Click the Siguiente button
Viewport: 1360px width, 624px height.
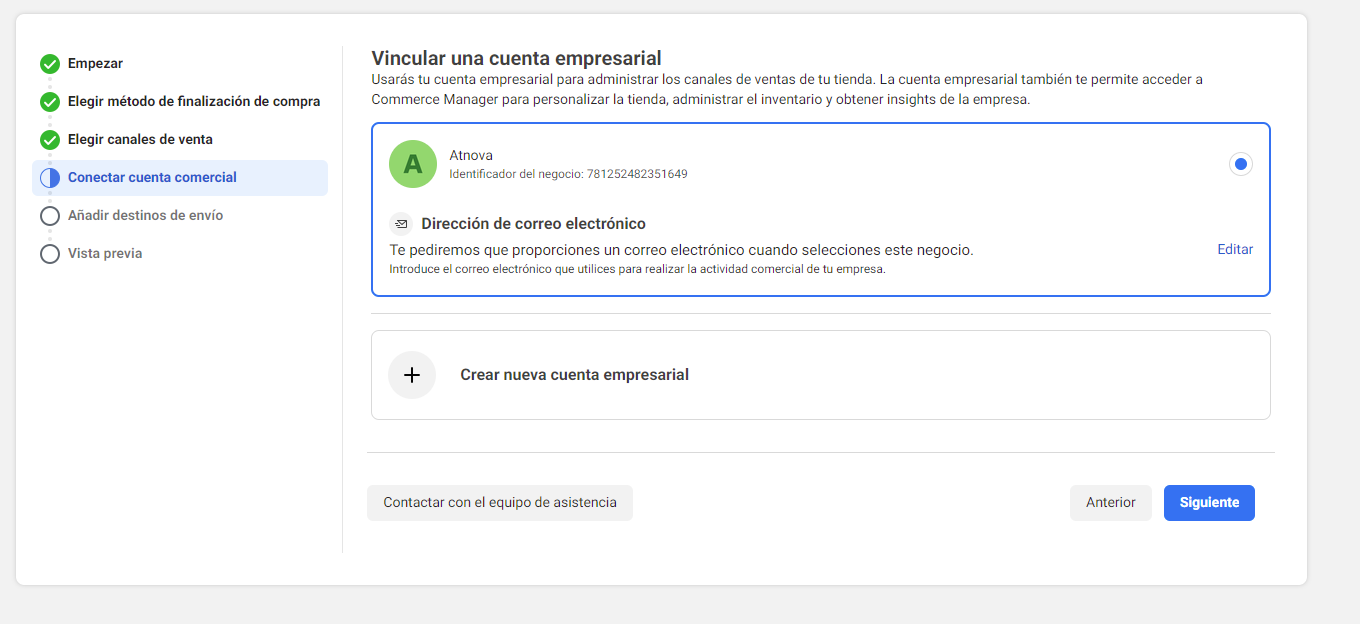tap(1209, 503)
